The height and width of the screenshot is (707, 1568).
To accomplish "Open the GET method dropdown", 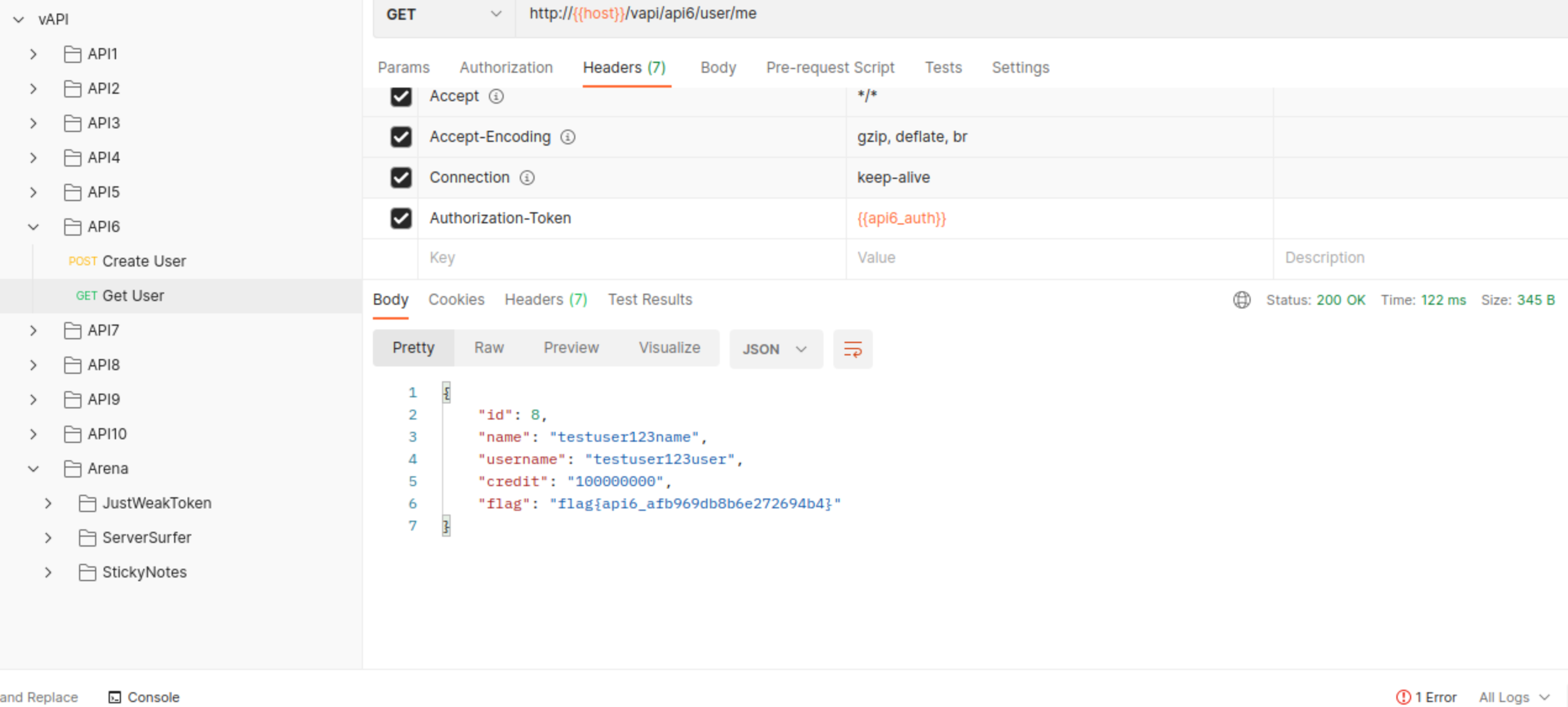I will click(x=443, y=15).
